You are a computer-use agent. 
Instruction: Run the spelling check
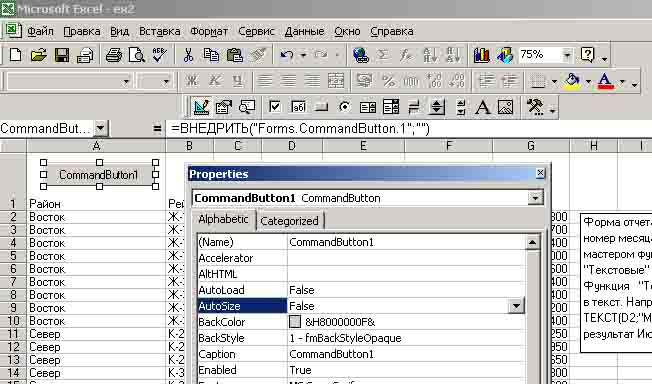point(159,55)
